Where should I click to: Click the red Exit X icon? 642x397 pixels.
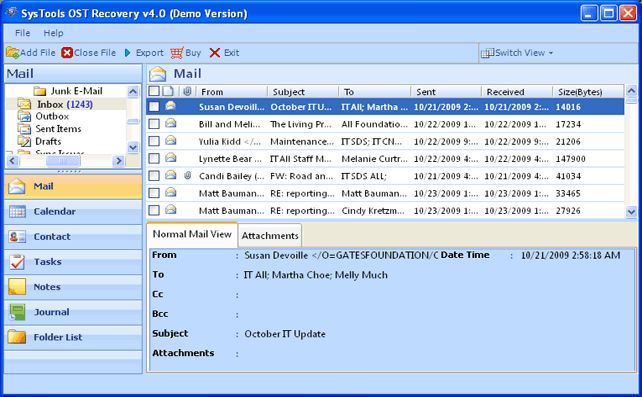tap(215, 53)
